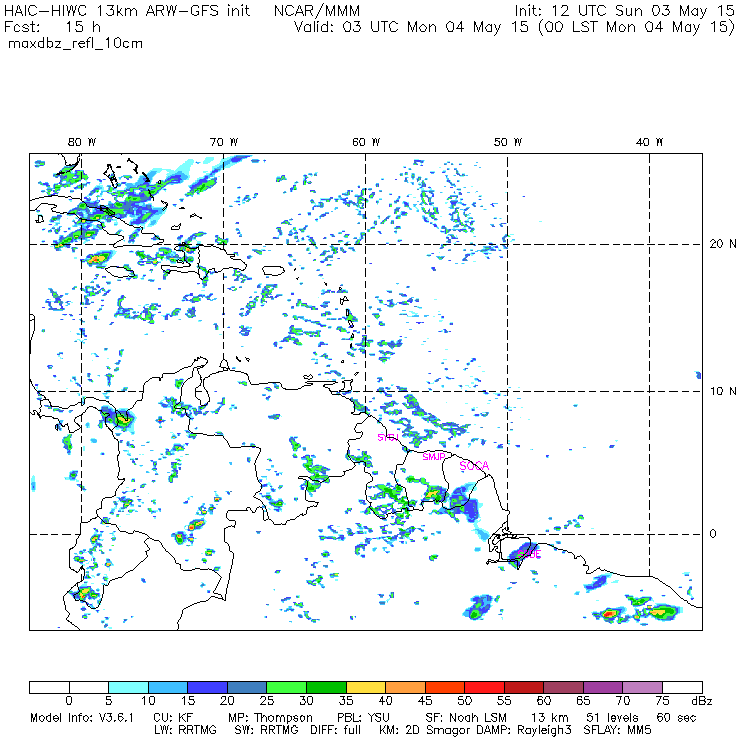Image resolution: width=740 pixels, height=740 pixels.
Task: Click the '10 N' latitude label
Action: tap(723, 391)
